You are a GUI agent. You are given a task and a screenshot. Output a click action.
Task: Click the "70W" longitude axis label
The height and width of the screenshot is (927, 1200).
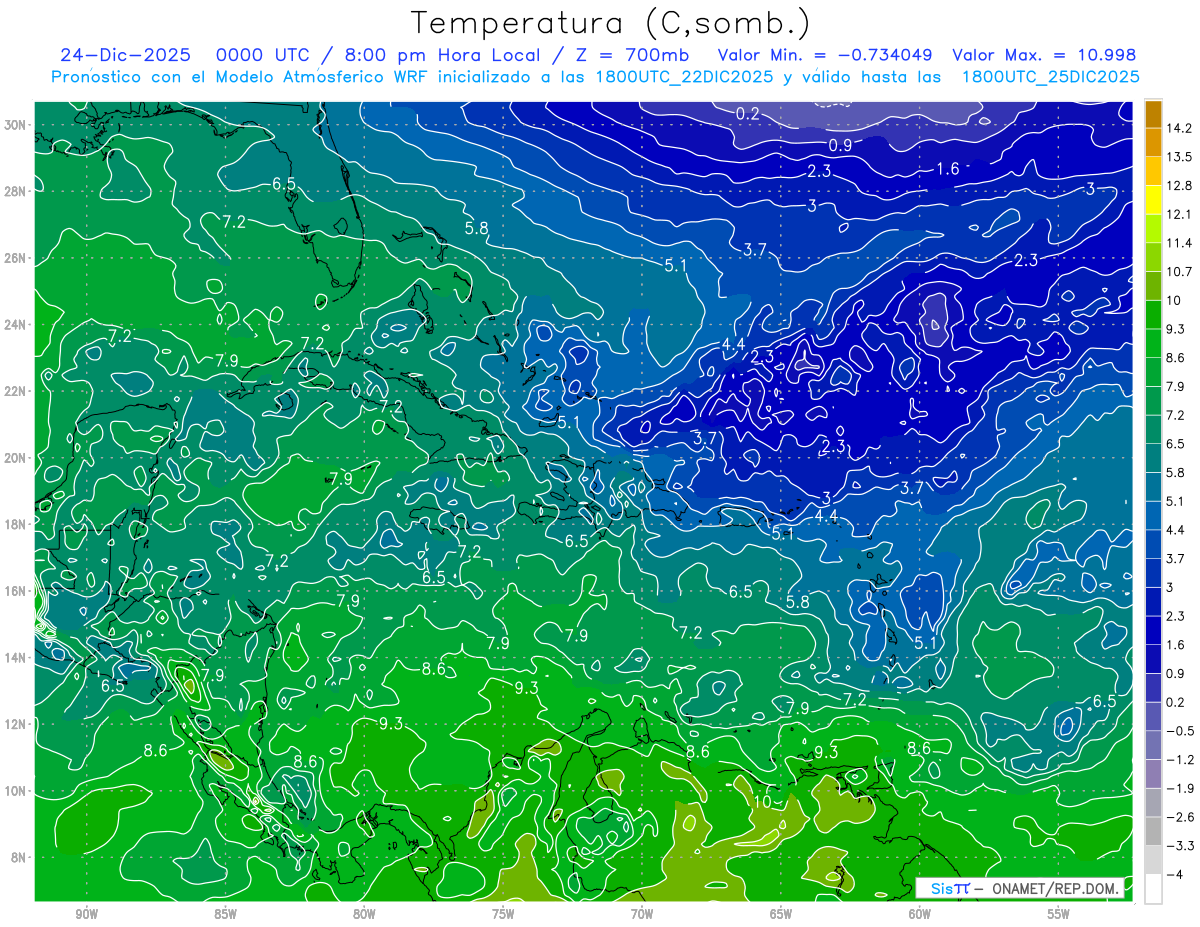[642, 913]
